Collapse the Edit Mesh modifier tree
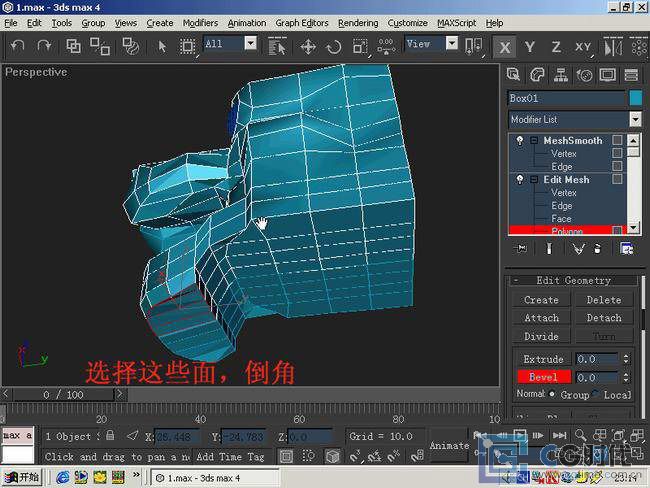The image size is (650, 488). tap(534, 180)
